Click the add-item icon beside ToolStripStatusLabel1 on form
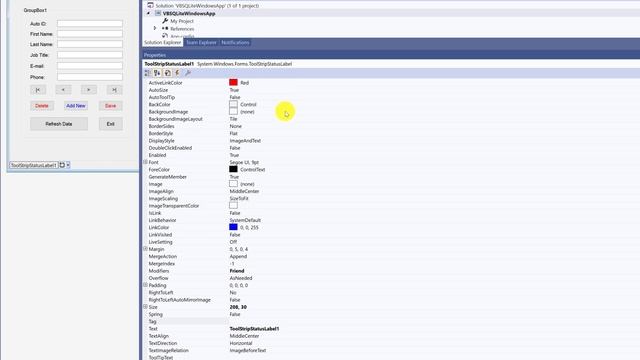The image size is (640, 360). click(x=62, y=165)
